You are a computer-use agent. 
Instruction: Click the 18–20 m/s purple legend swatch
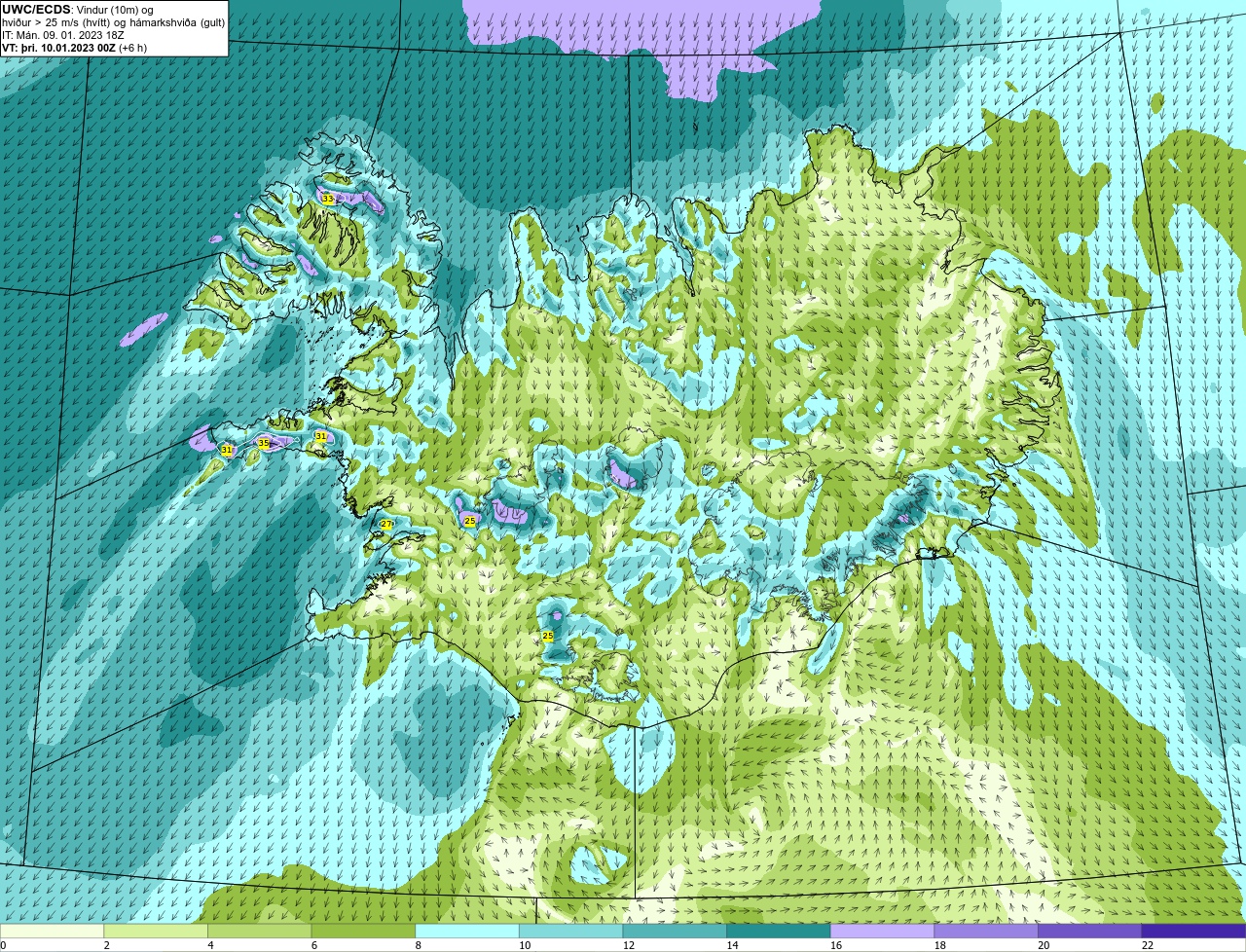pyautogui.click(x=986, y=931)
